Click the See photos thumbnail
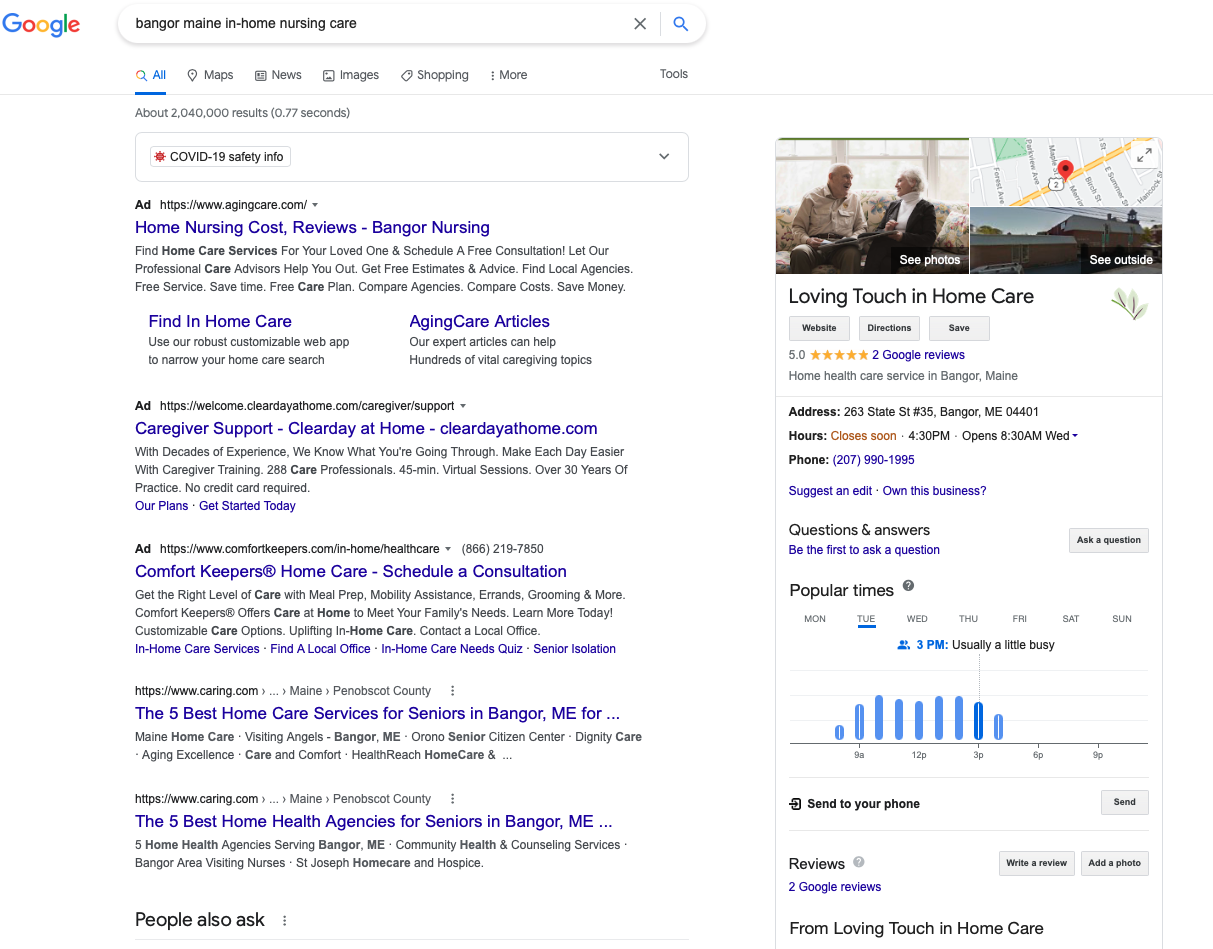This screenshot has width=1213, height=949. tap(872, 206)
